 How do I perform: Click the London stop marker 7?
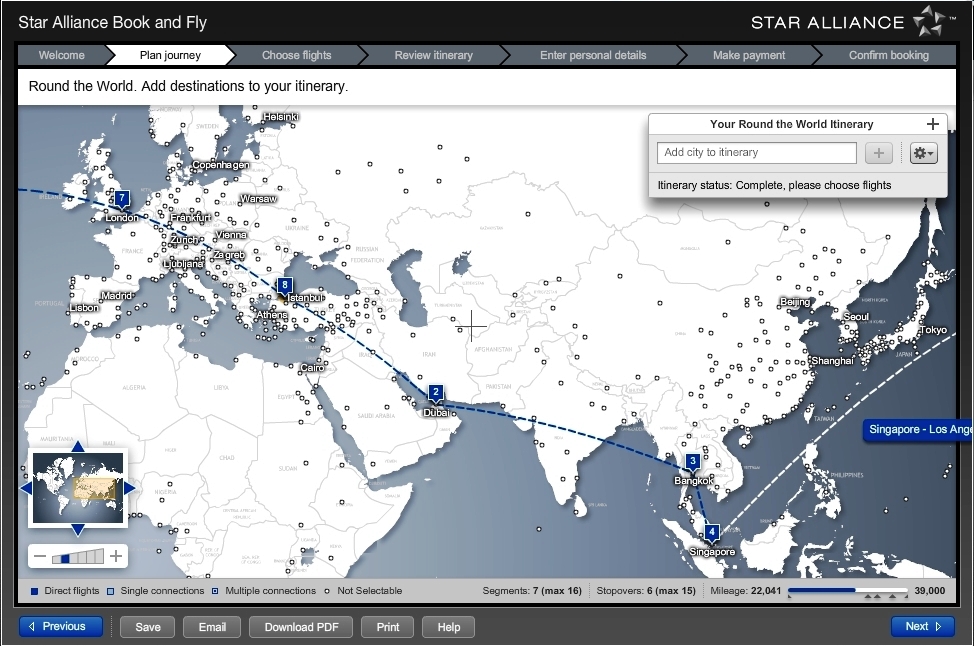coord(122,199)
